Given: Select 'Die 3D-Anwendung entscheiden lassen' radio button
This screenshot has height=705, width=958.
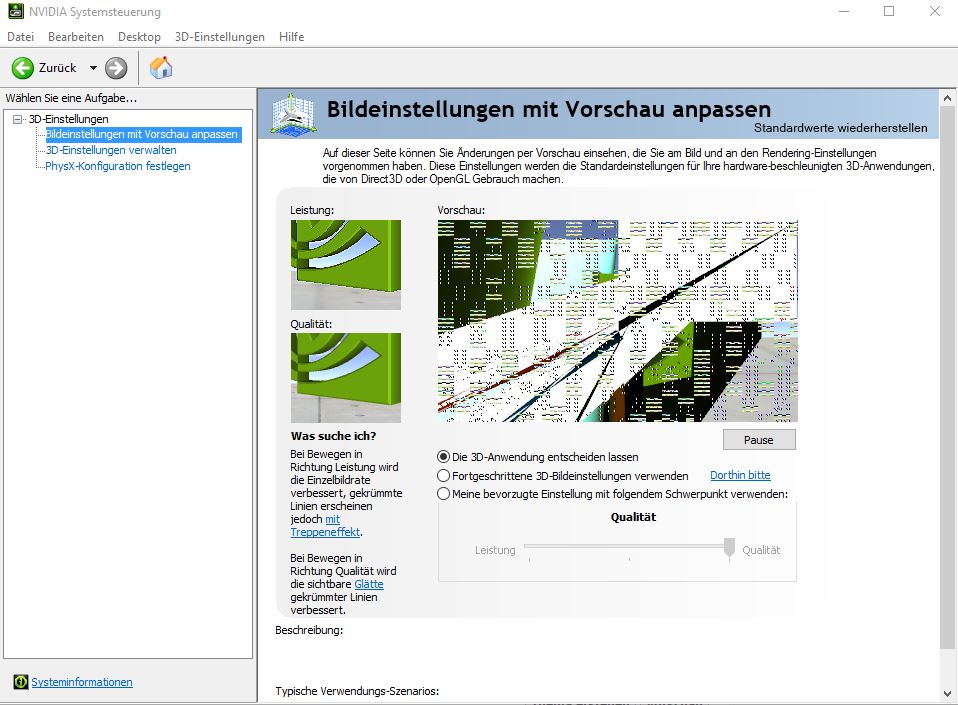Looking at the screenshot, I should [x=444, y=457].
